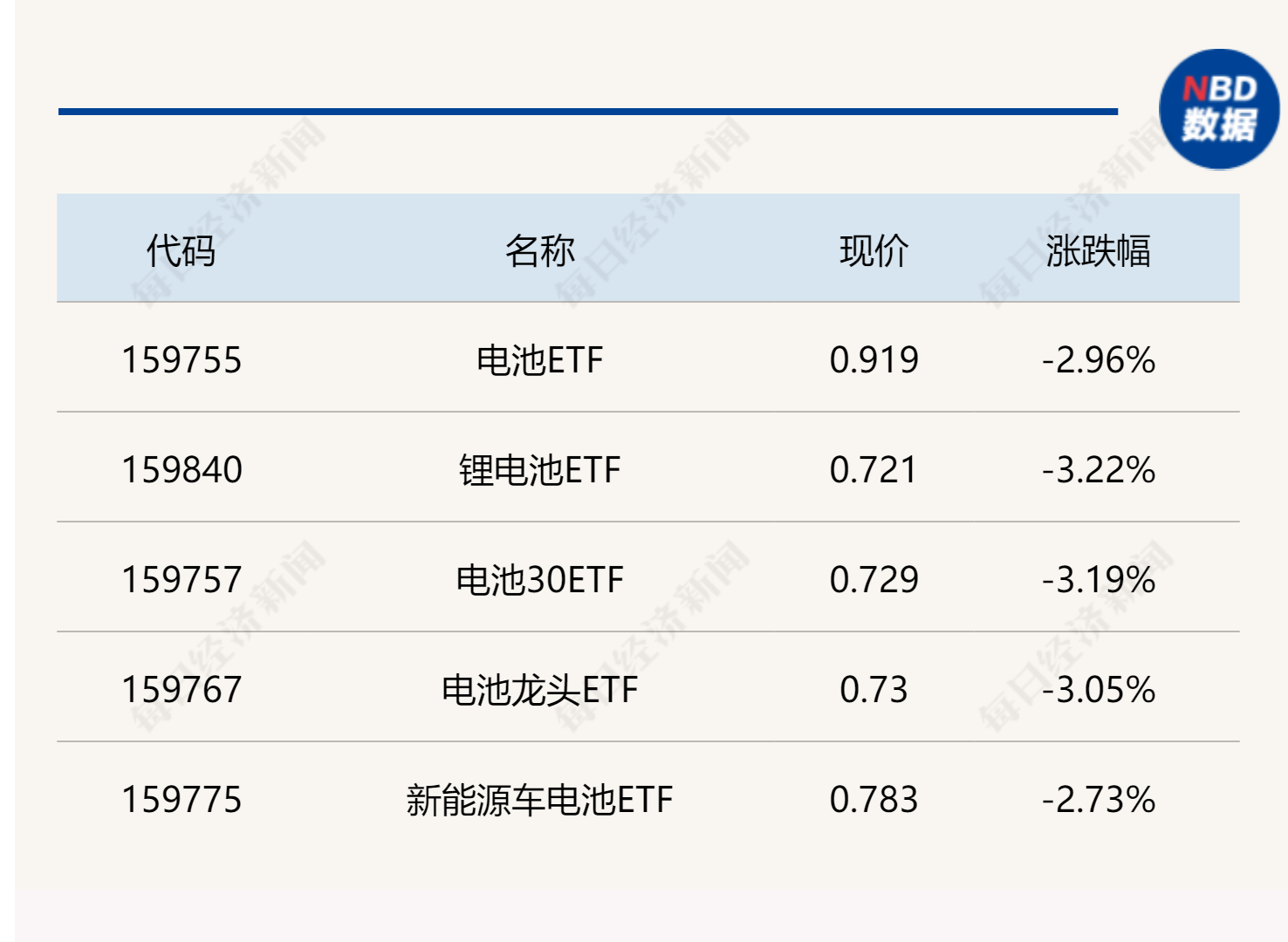
Task: Open 电池30ETF name entry
Action: [x=540, y=579]
